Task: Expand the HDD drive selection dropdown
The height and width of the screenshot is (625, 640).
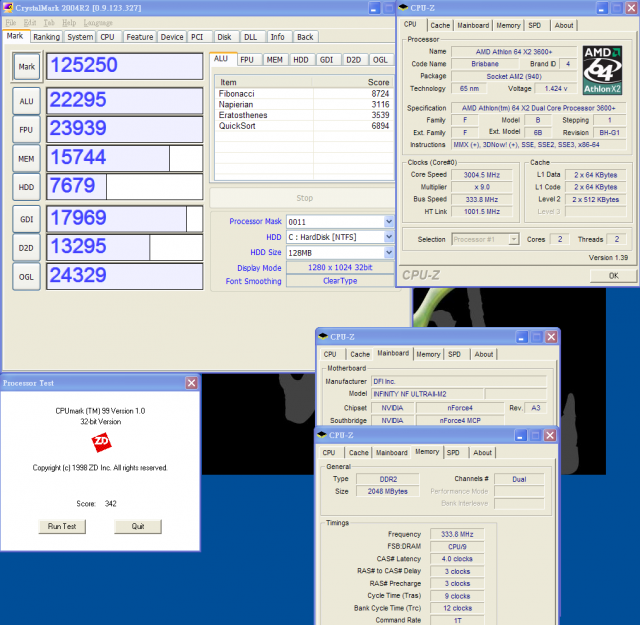Action: 389,237
